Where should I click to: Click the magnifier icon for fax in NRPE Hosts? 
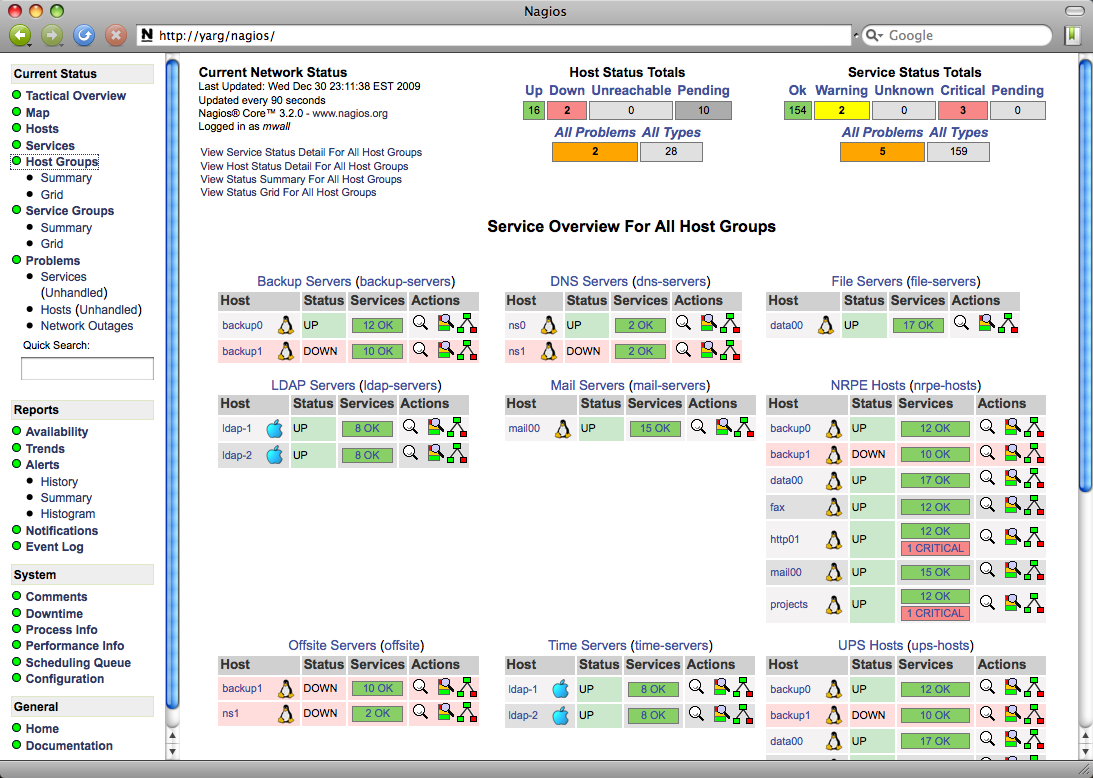(x=987, y=506)
